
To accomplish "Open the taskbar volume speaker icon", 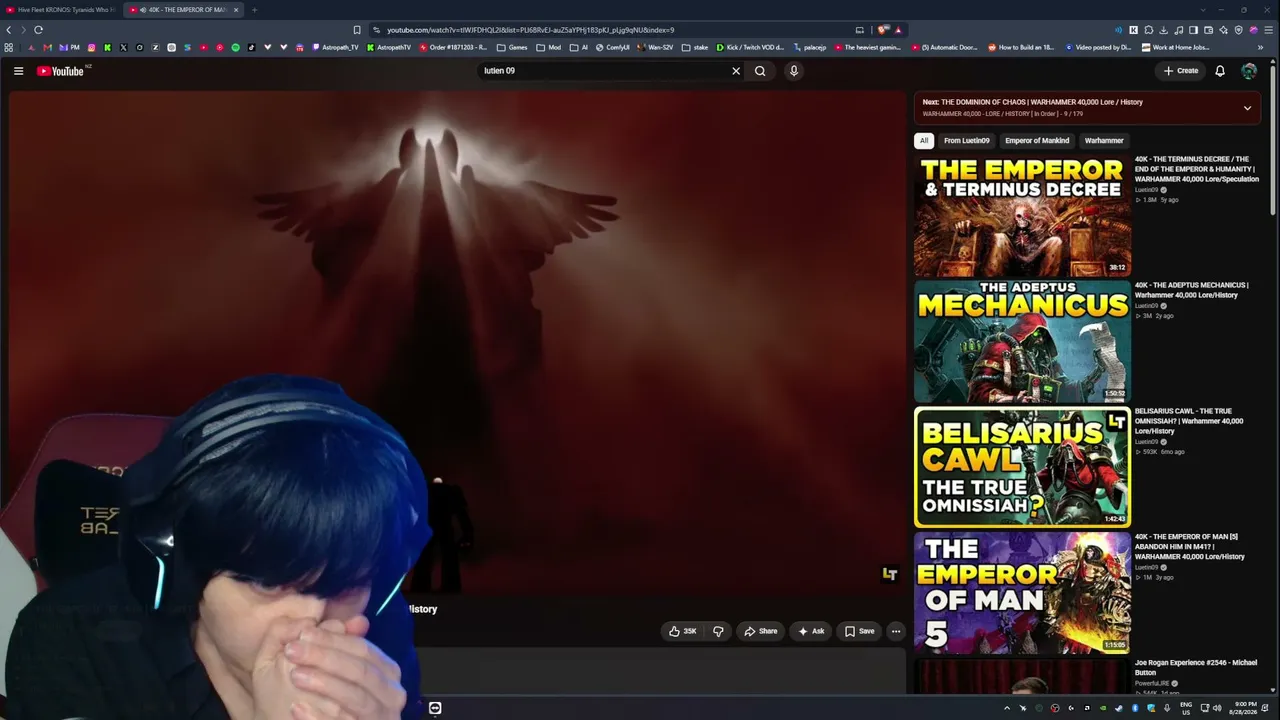I will click(x=1217, y=708).
